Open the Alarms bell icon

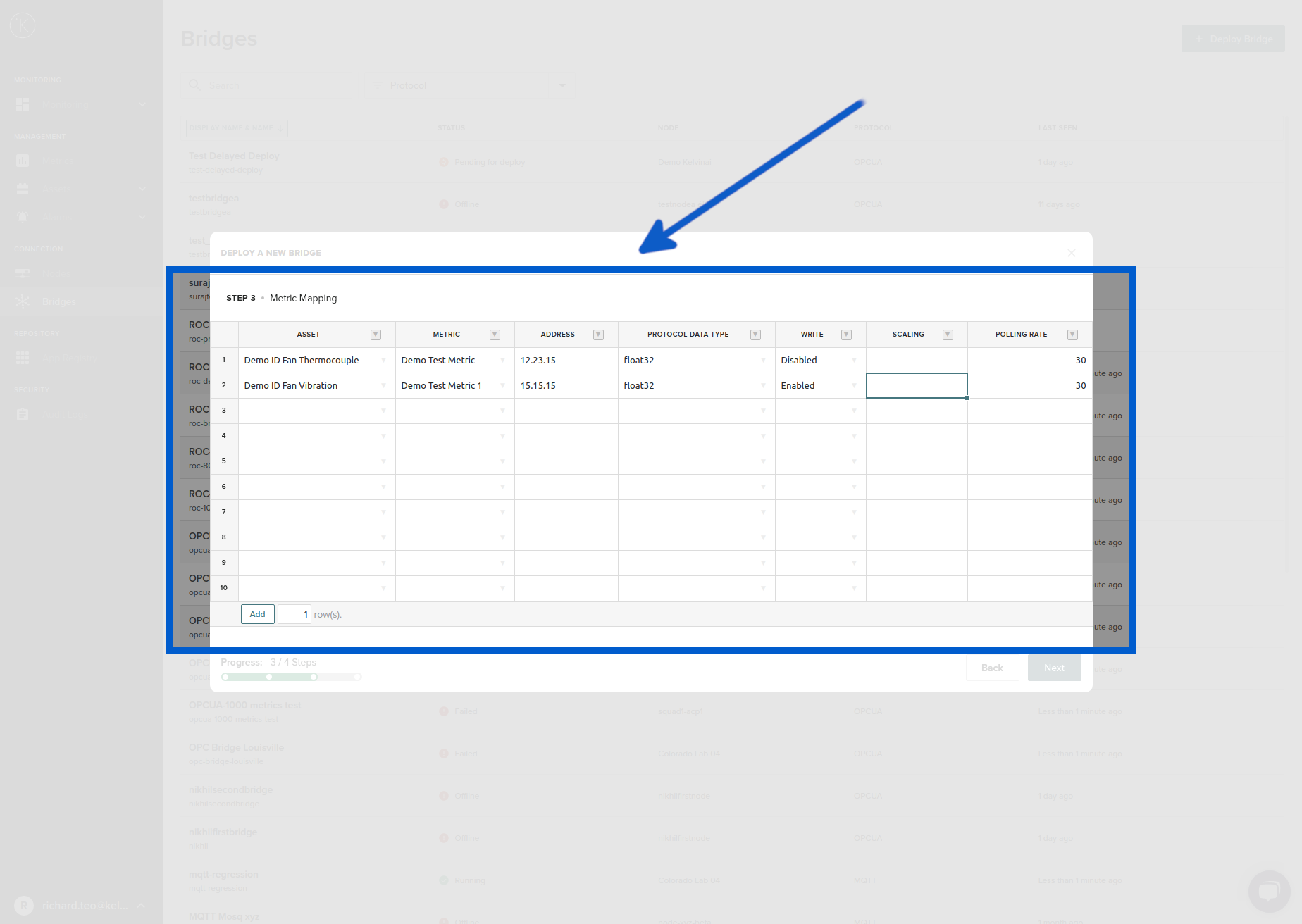click(23, 216)
